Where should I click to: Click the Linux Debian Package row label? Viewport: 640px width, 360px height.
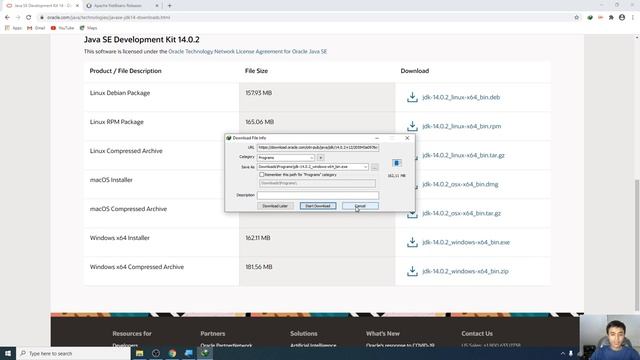click(x=120, y=93)
